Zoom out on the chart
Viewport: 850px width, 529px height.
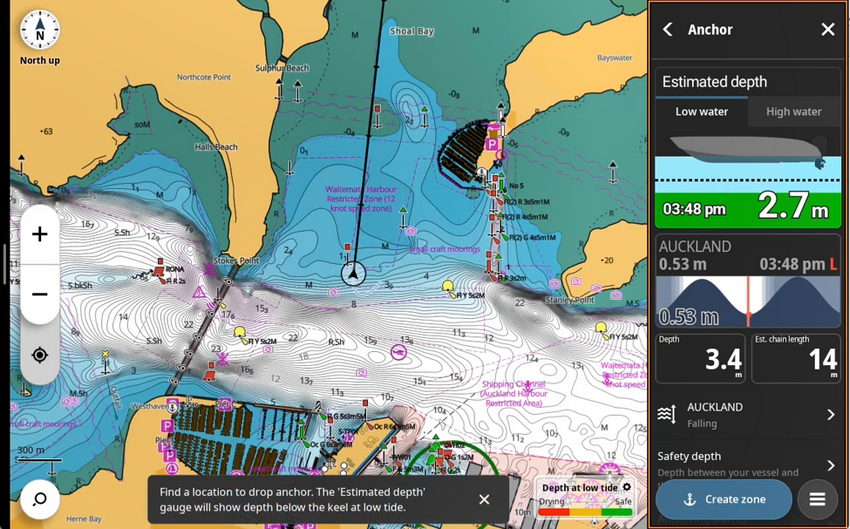[40, 294]
